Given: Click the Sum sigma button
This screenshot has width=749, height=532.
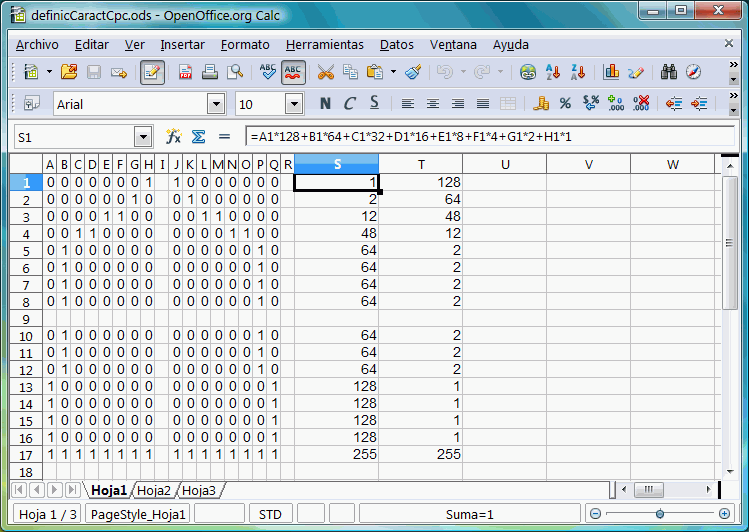Looking at the screenshot, I should [198, 137].
